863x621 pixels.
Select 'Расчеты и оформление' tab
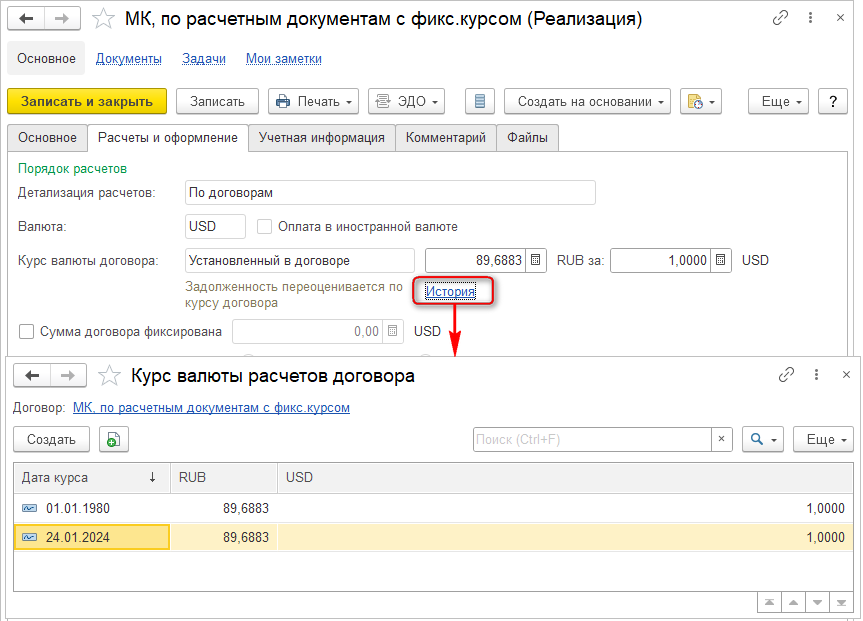168,138
